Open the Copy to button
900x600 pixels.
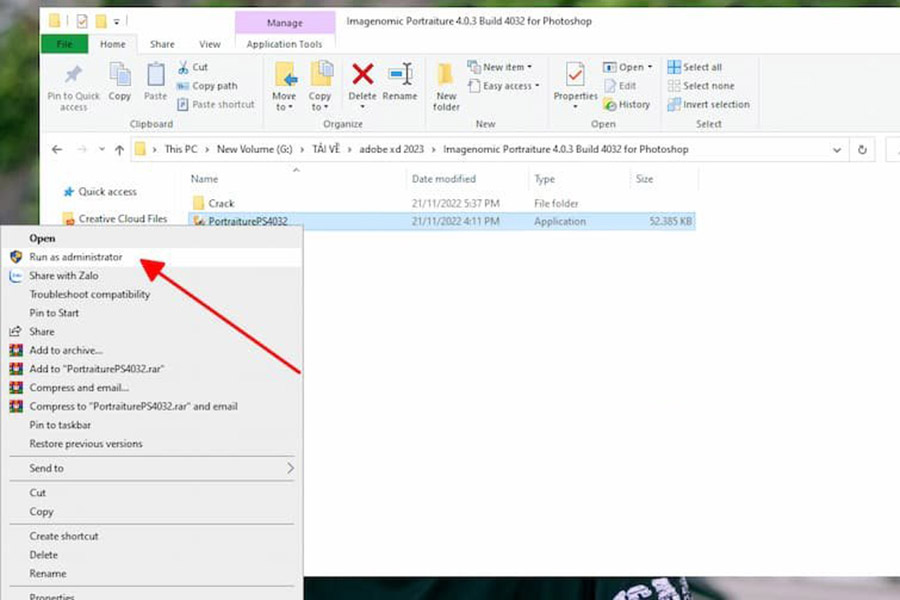[x=320, y=86]
